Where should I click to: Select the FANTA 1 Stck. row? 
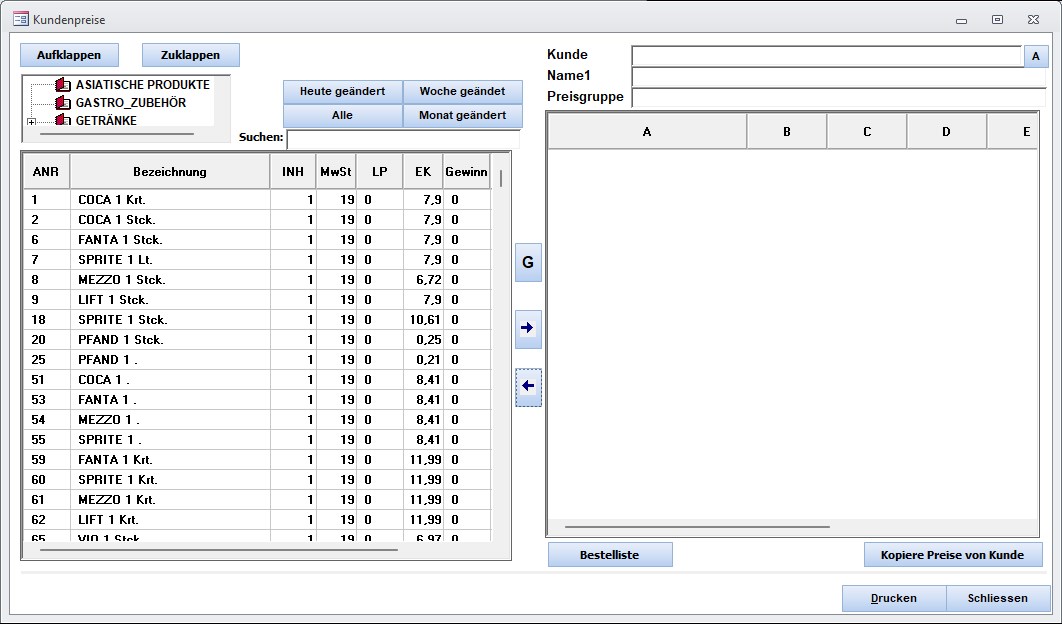(120, 240)
